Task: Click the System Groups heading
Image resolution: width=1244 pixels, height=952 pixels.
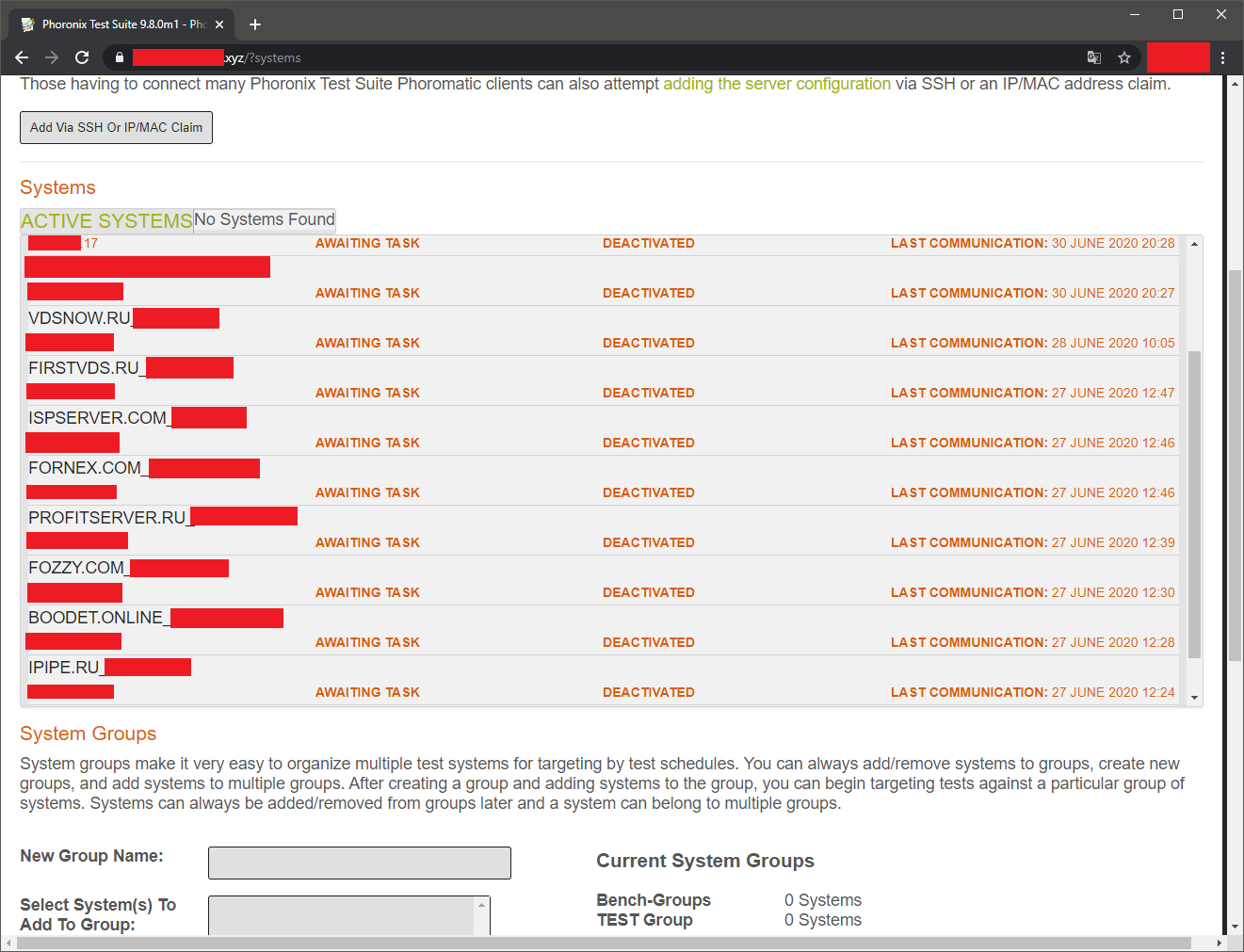Action: [x=88, y=734]
